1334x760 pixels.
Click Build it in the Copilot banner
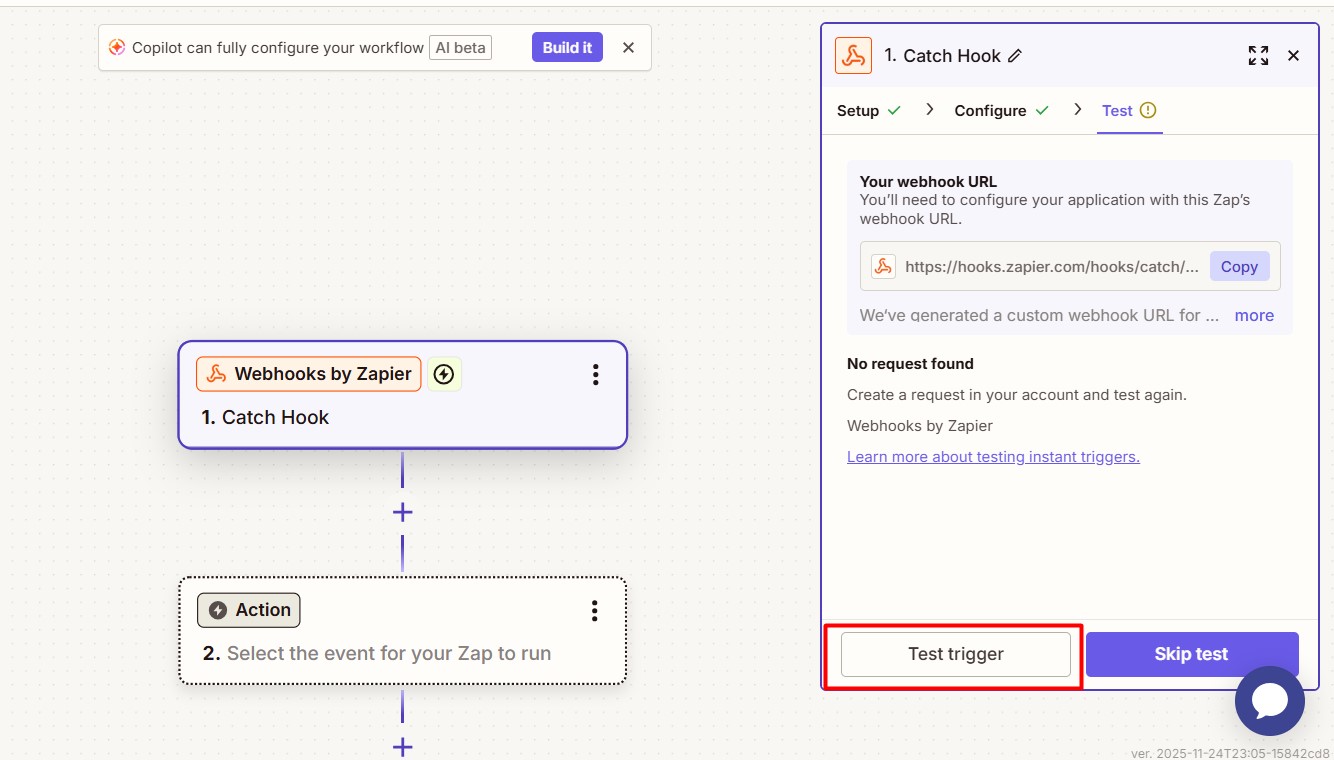(567, 47)
